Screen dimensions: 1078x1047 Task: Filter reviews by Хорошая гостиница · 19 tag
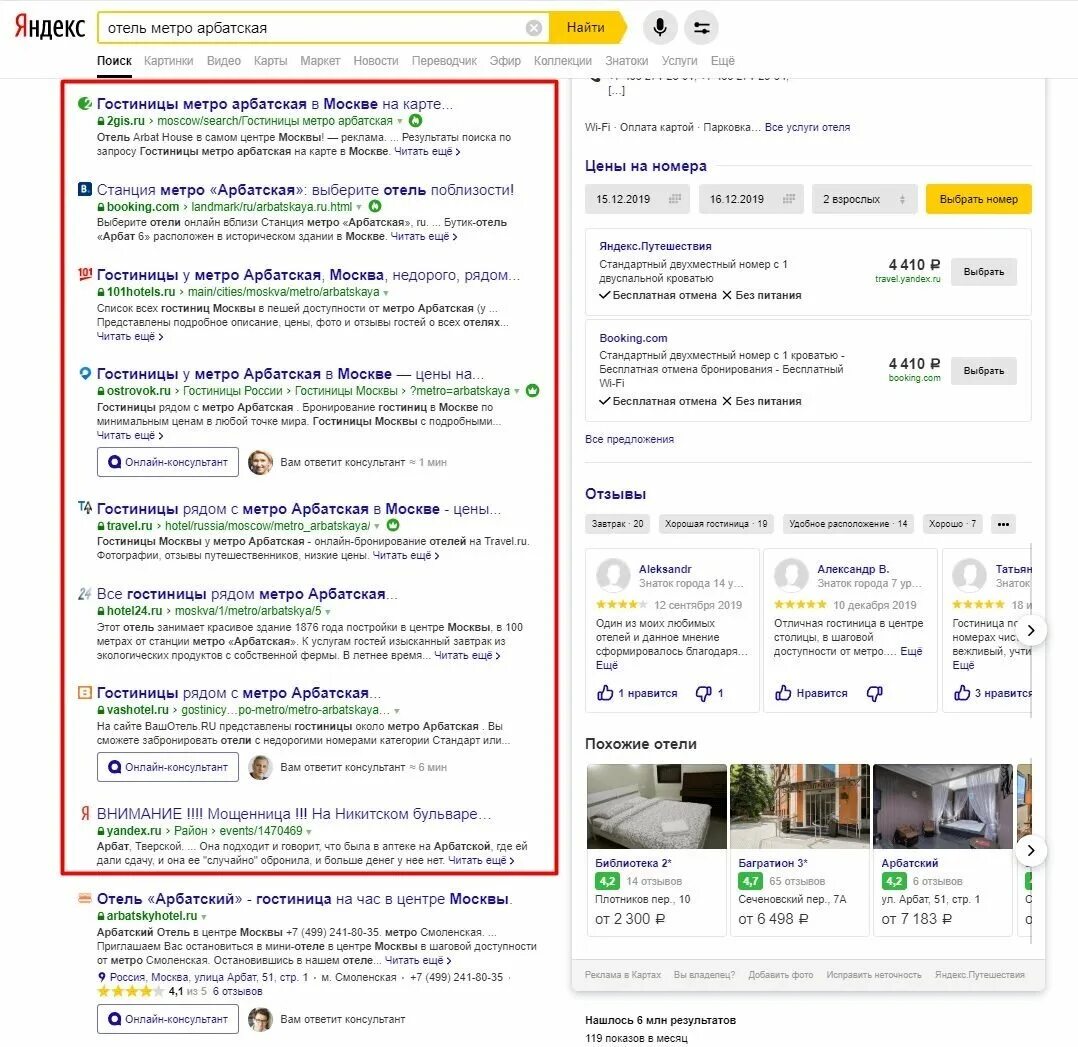tap(716, 524)
